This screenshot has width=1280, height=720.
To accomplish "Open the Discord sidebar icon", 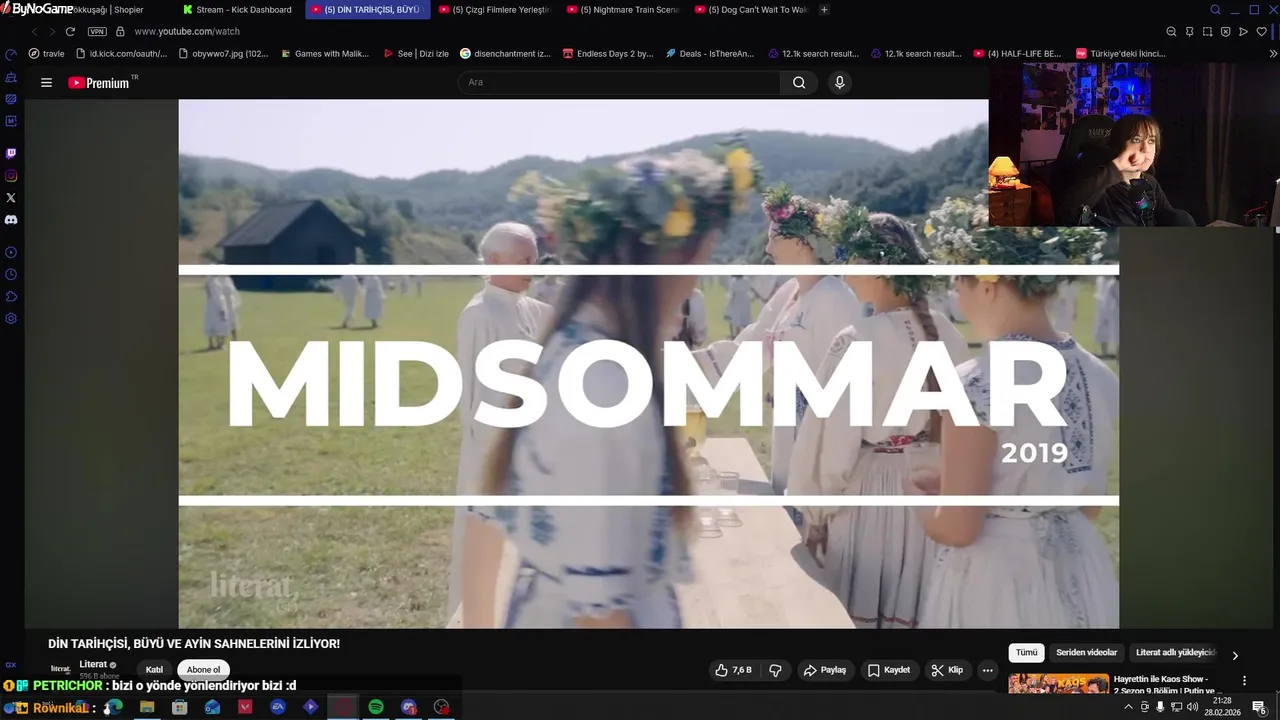I will 11,220.
